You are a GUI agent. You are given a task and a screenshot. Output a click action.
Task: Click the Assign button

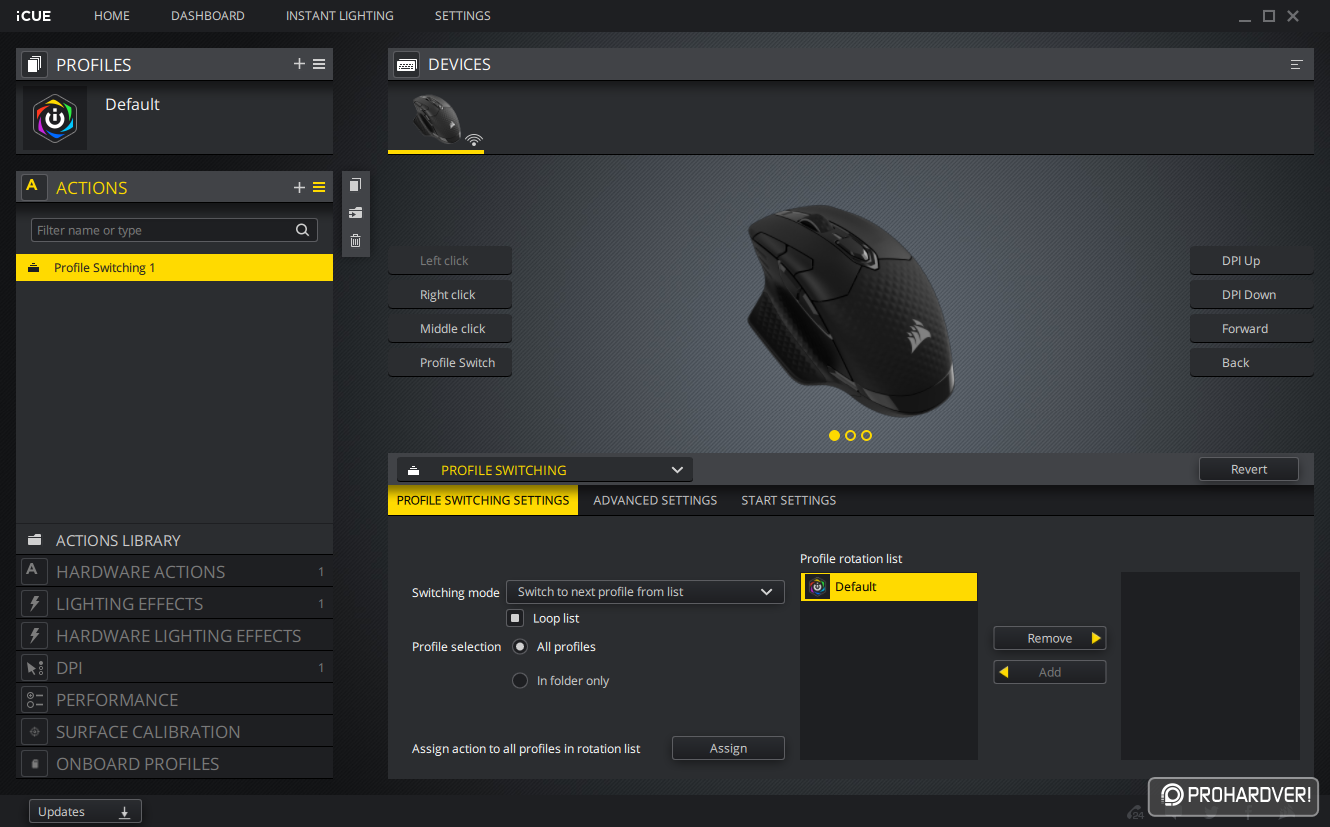click(728, 748)
